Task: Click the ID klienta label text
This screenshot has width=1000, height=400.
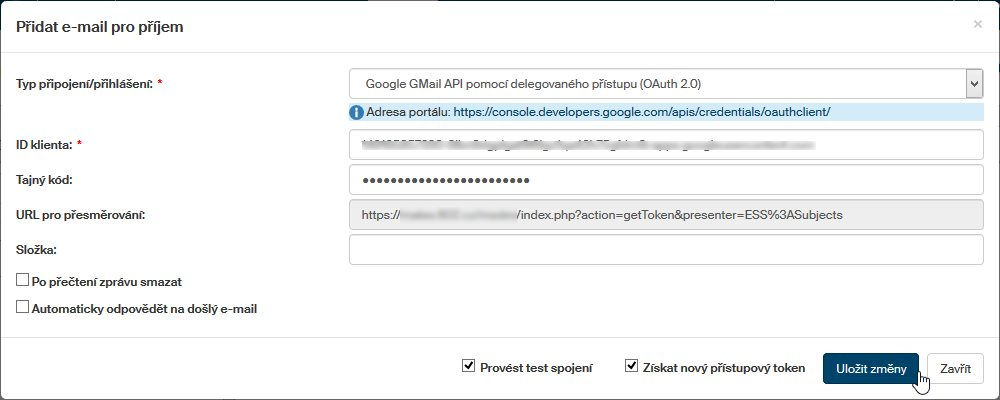Action: coord(44,145)
